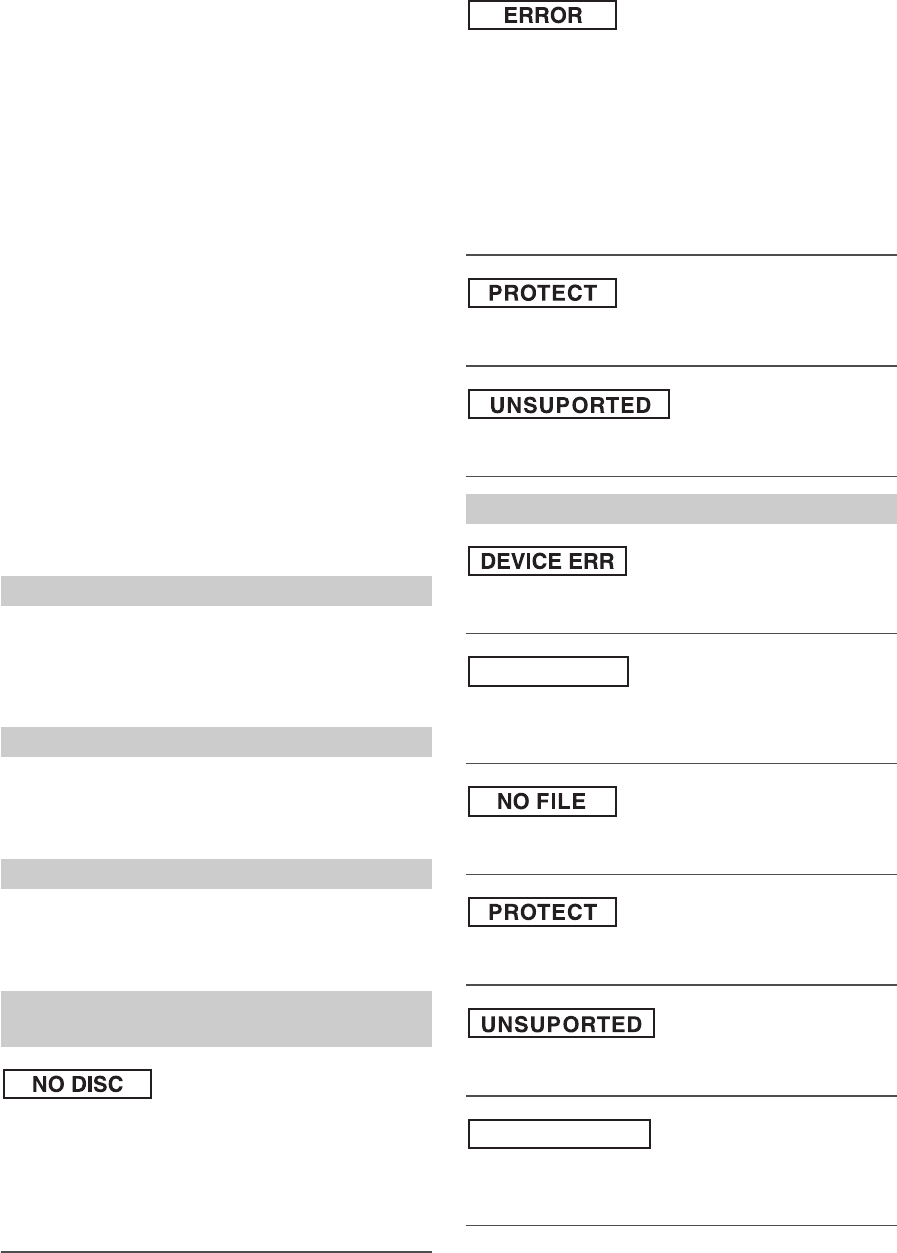Click the second gray bar in the left column
Image resolution: width=897 pixels, height=1253 pixels.
tap(216, 742)
